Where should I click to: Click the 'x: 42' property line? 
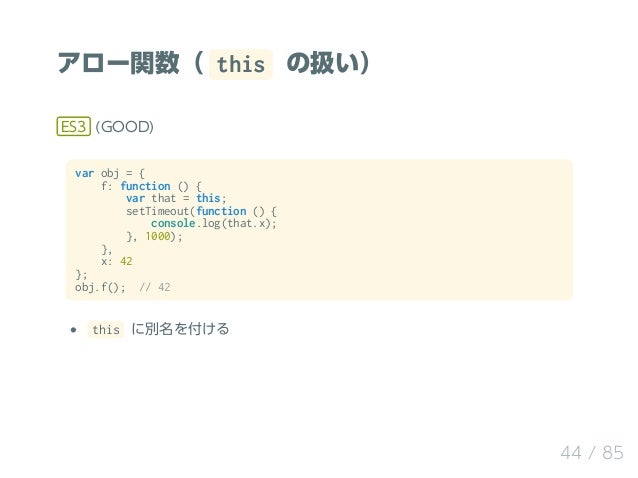[x=117, y=261]
